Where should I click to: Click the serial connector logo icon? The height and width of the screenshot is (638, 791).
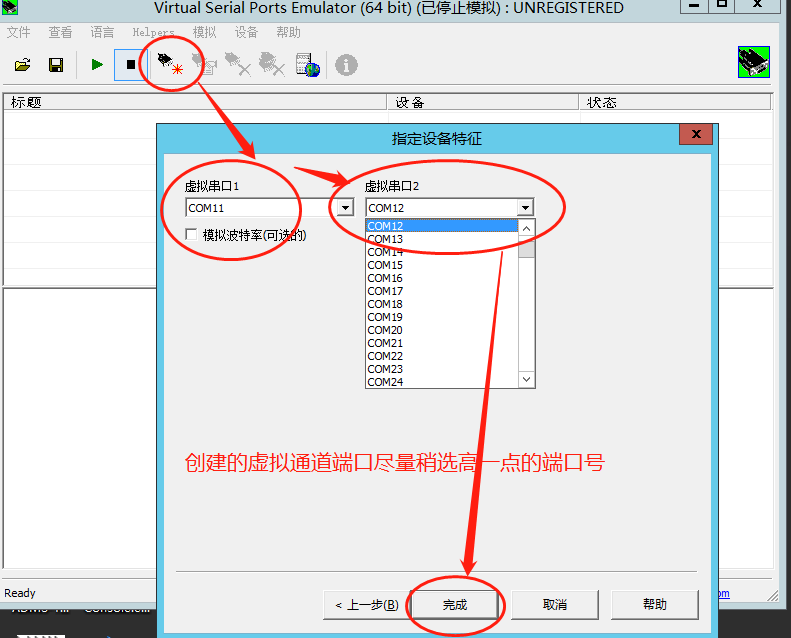[x=754, y=62]
